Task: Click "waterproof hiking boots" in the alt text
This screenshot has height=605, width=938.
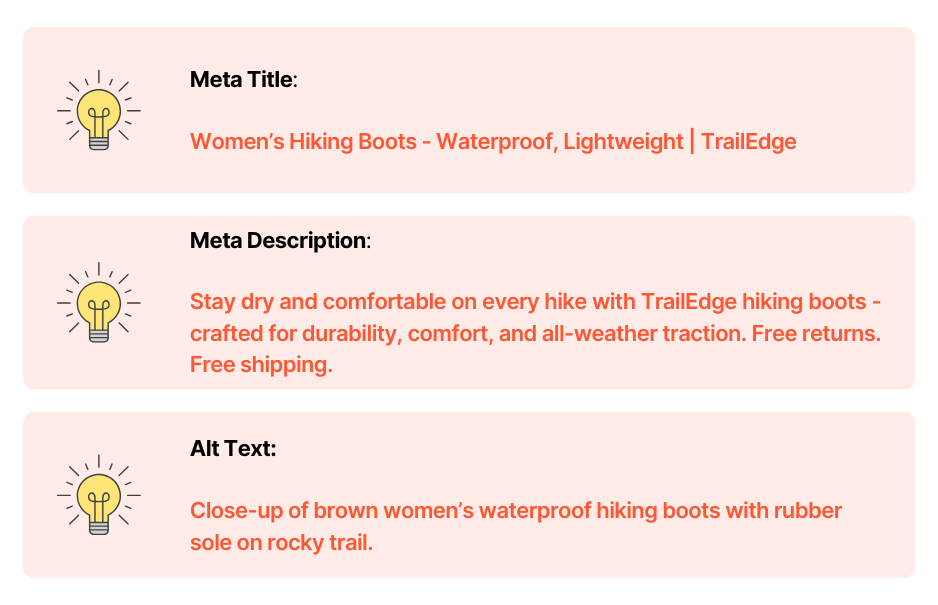Action: 599,511
